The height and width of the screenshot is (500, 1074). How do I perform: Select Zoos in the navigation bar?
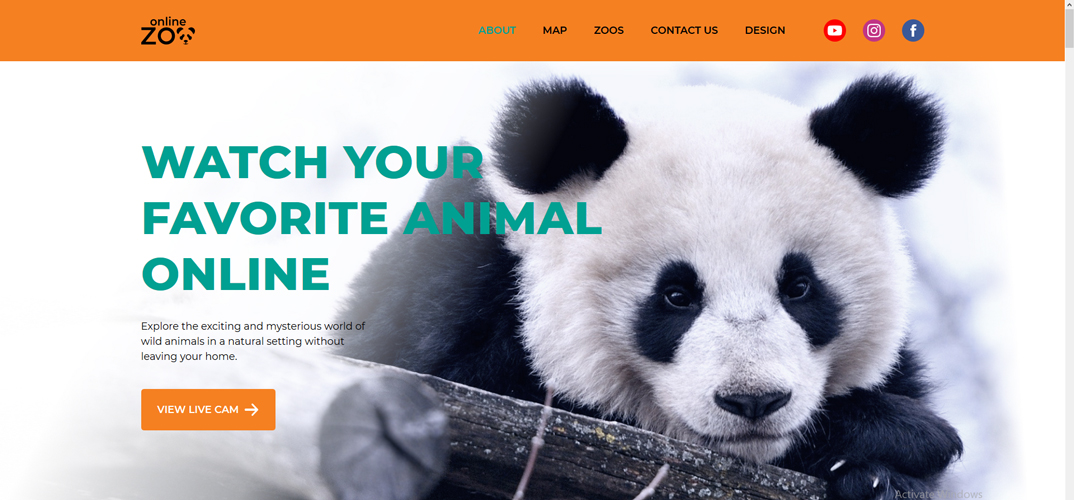click(609, 31)
